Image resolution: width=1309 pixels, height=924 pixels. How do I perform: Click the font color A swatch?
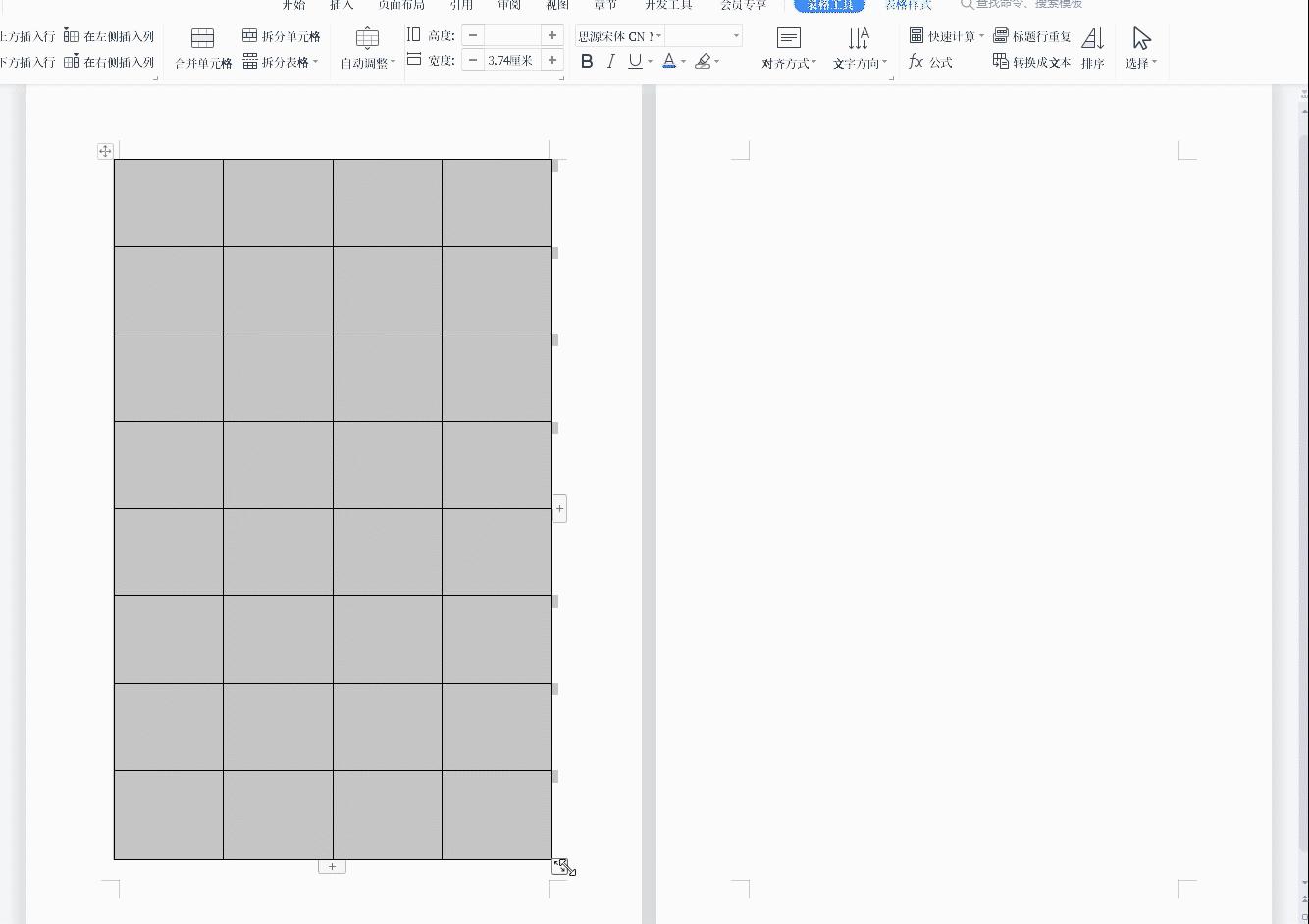(669, 62)
